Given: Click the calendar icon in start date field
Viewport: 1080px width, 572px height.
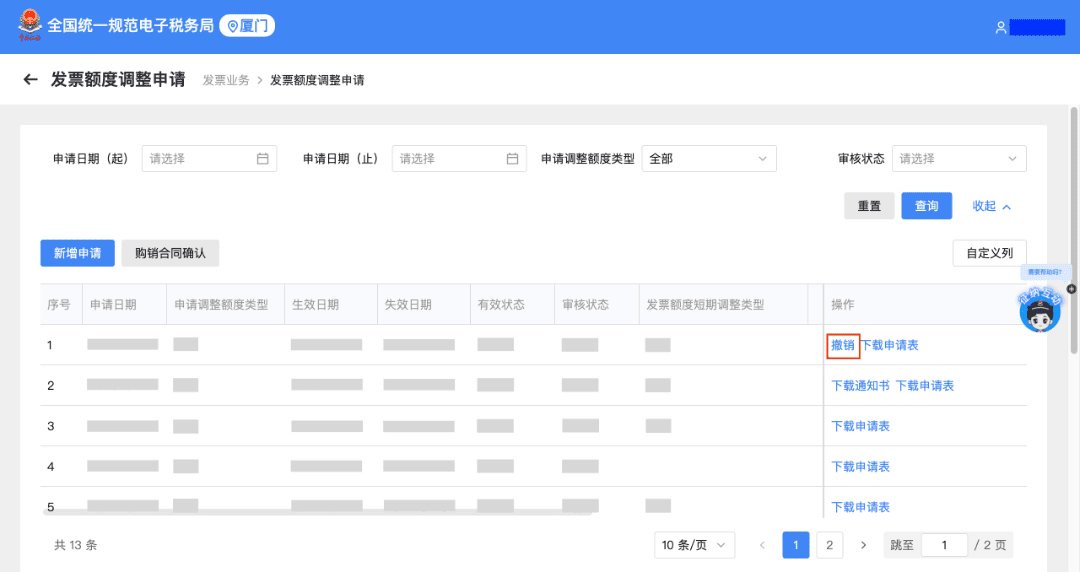Looking at the screenshot, I should click(263, 158).
